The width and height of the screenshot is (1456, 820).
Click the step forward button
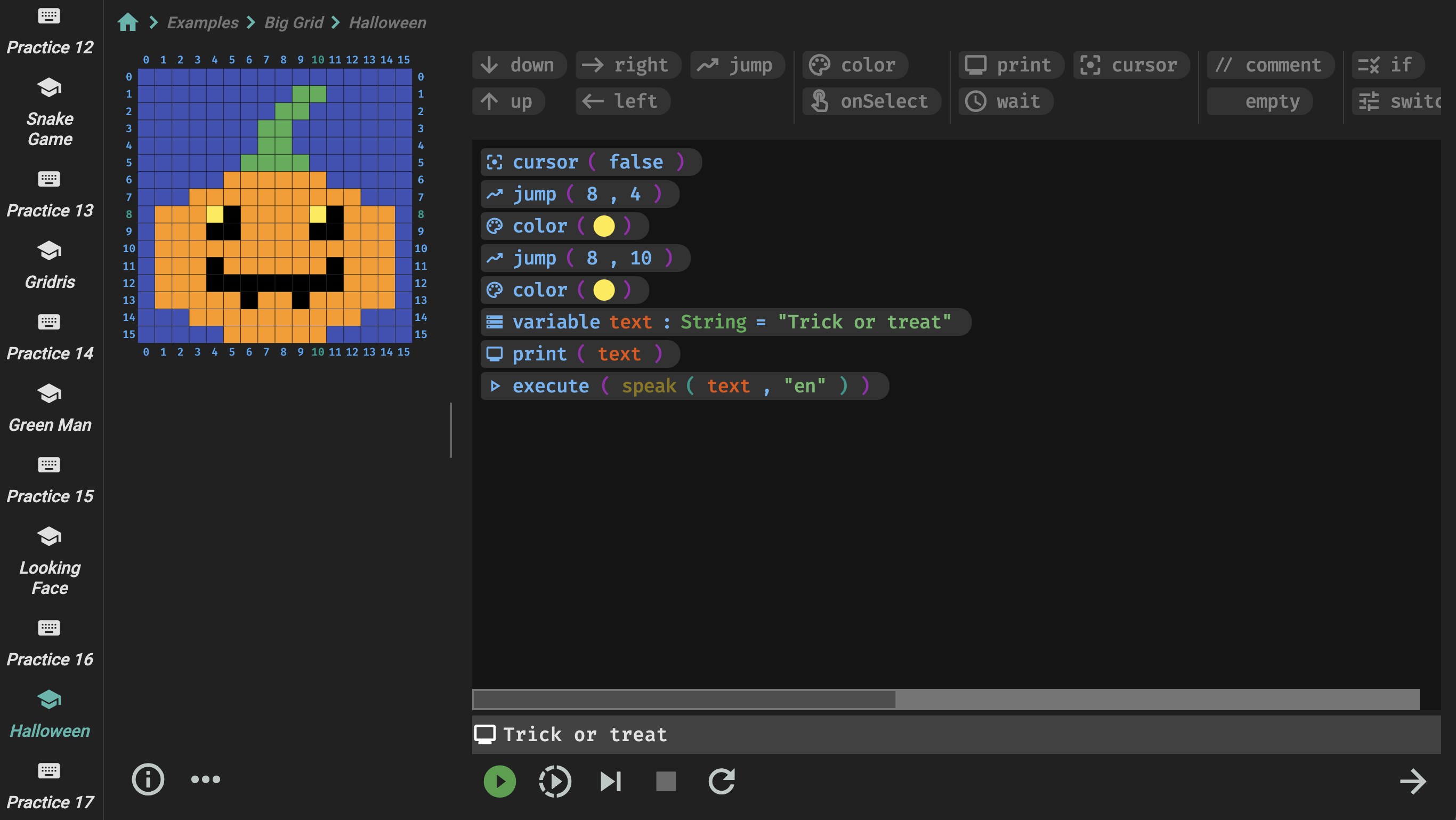click(x=610, y=782)
